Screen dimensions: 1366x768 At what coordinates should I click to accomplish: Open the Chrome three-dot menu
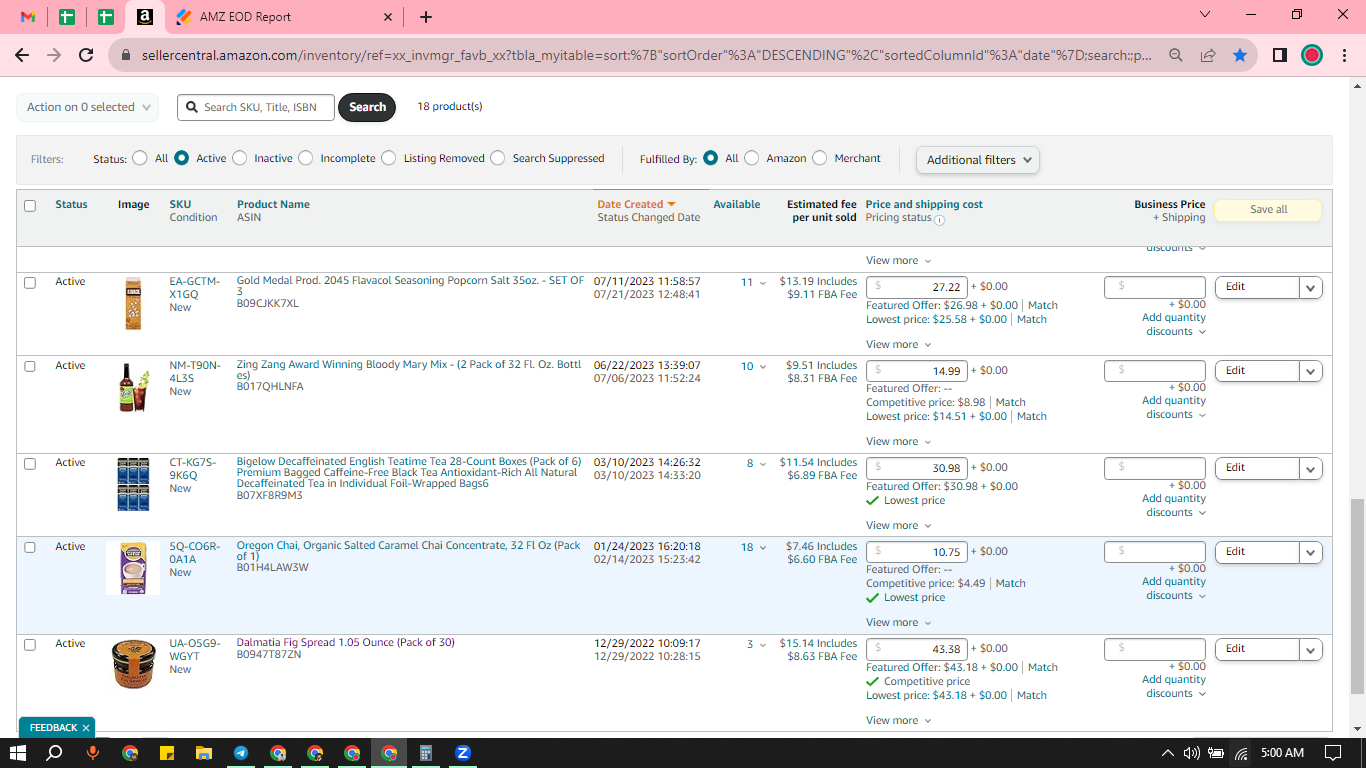[x=1343, y=55]
